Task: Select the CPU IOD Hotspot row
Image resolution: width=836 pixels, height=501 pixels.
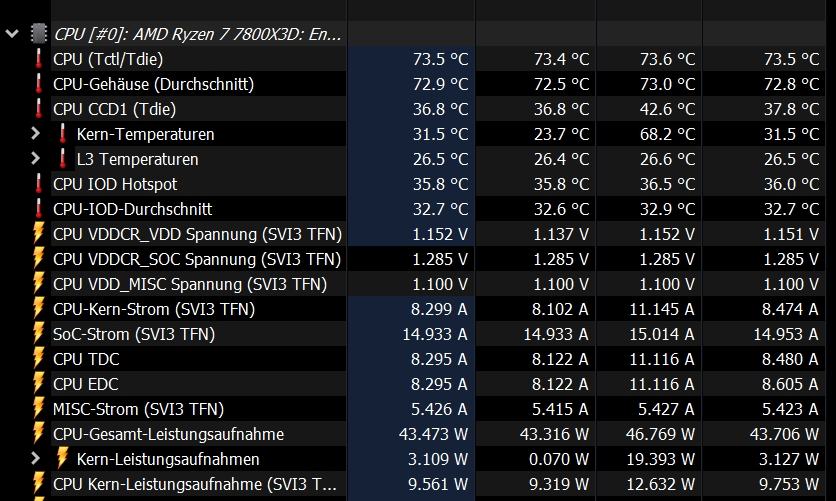Action: click(115, 184)
